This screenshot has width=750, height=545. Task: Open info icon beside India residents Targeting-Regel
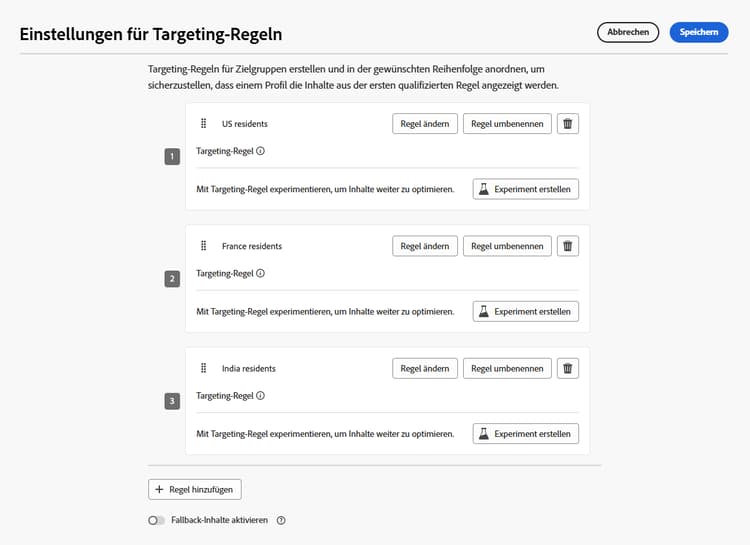(260, 395)
